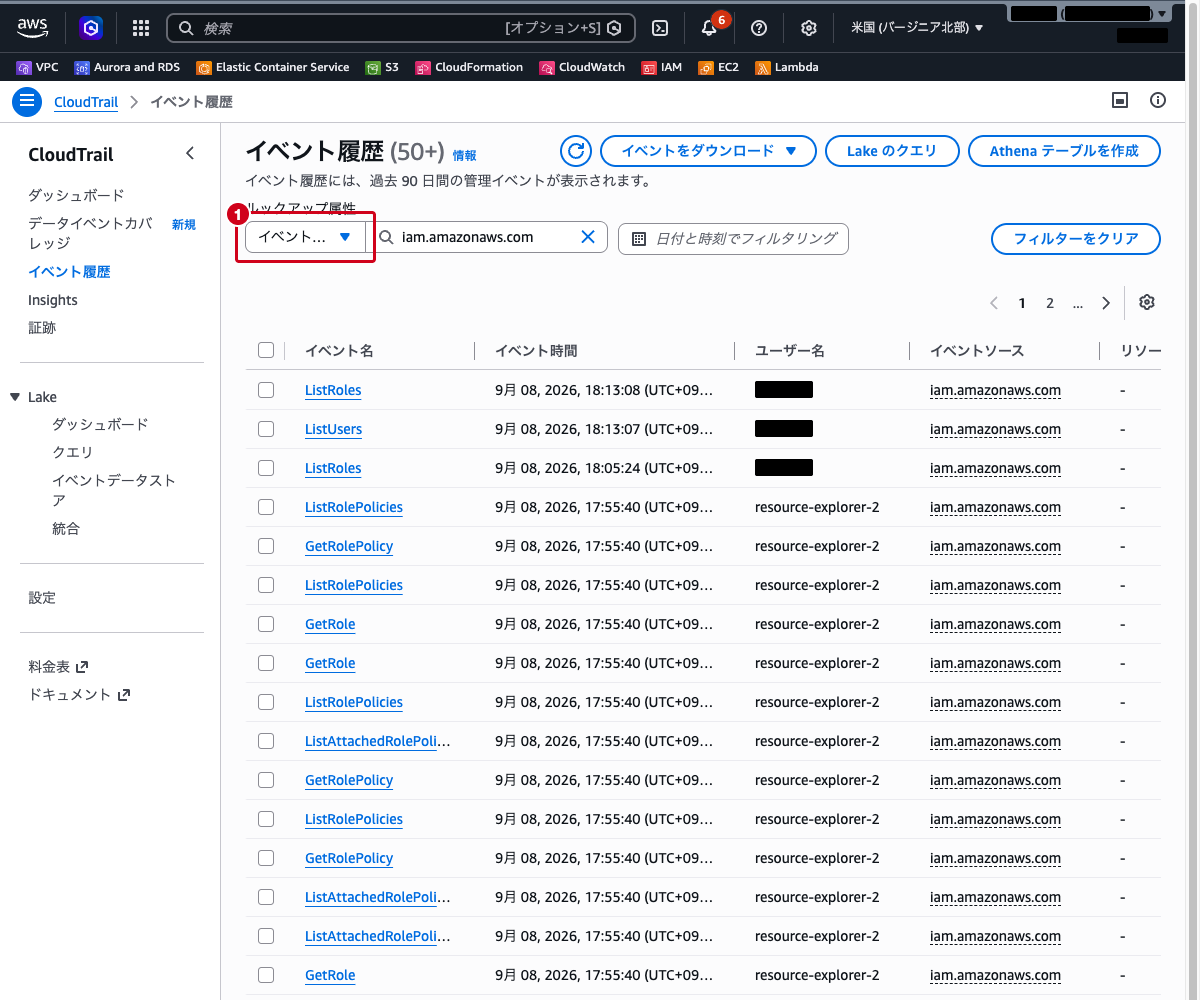Open CloudFormation bookmark
1200x1000 pixels.
[x=469, y=67]
